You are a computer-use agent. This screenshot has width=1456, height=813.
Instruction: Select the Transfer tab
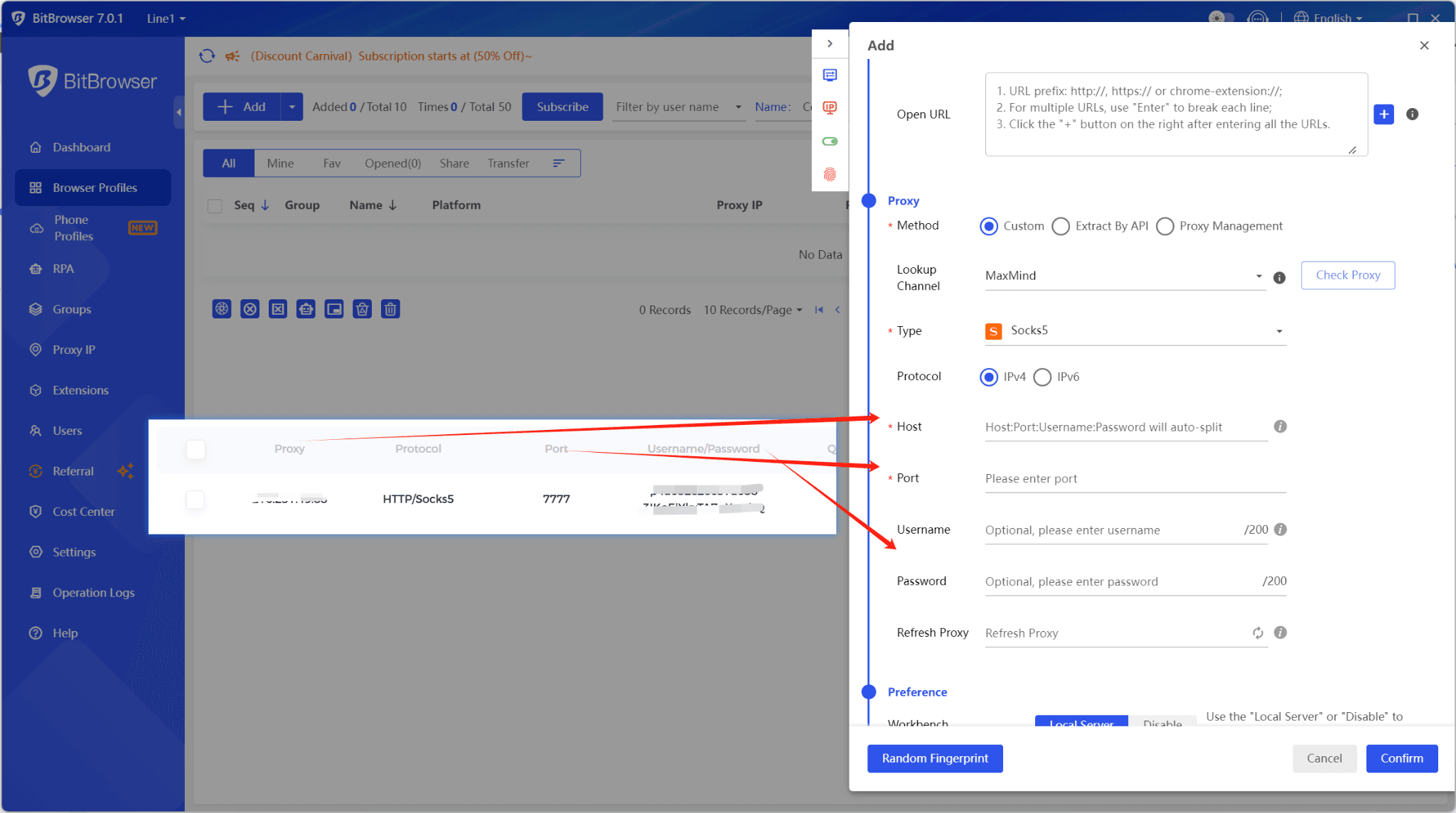(x=508, y=163)
